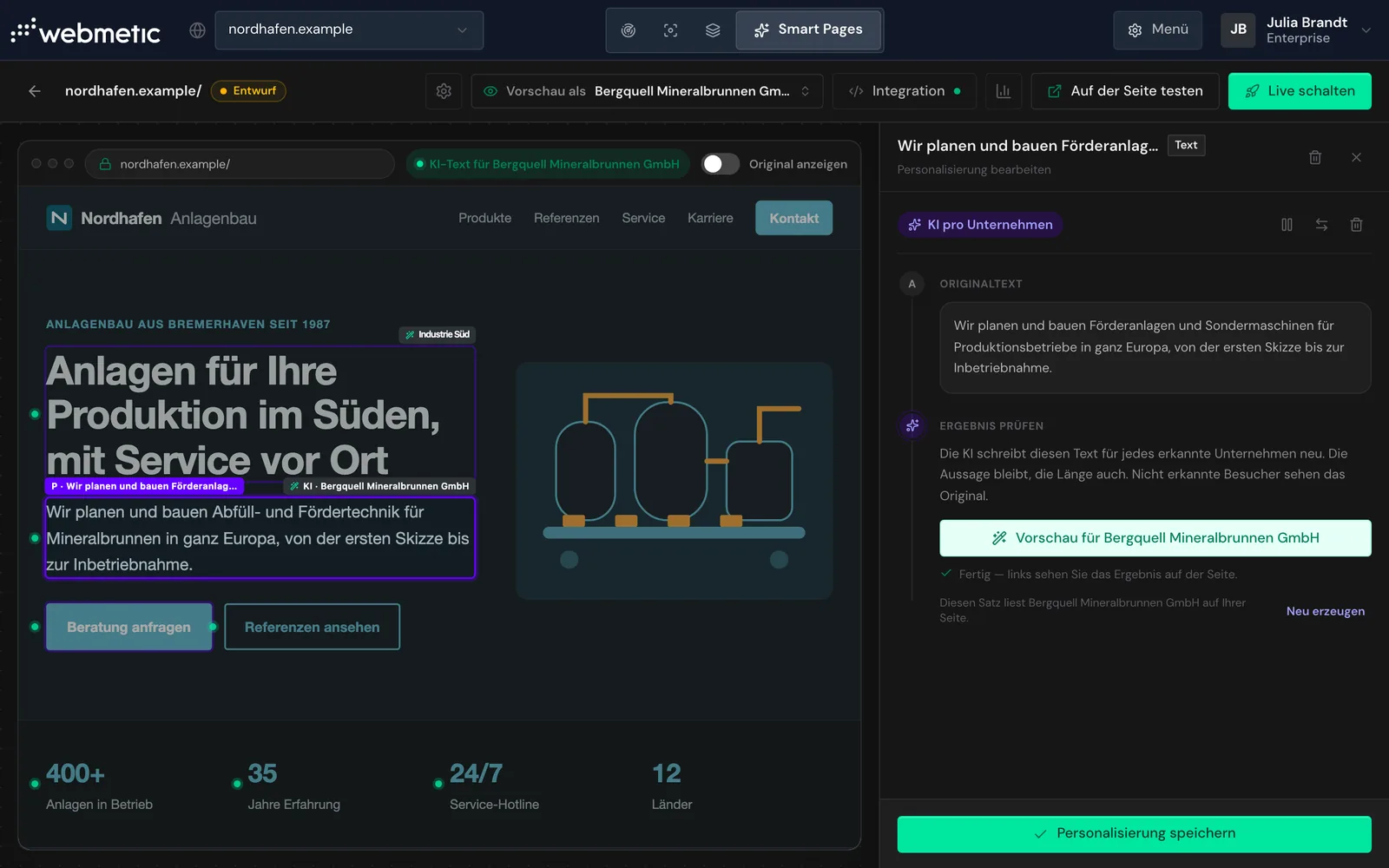Screen dimensions: 1389x868
Task: Close the personalization editing panel
Action: click(x=1356, y=157)
